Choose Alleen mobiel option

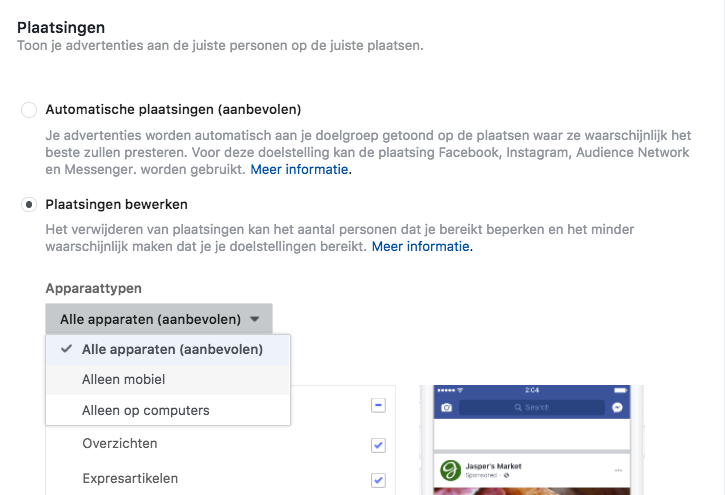click(x=168, y=380)
